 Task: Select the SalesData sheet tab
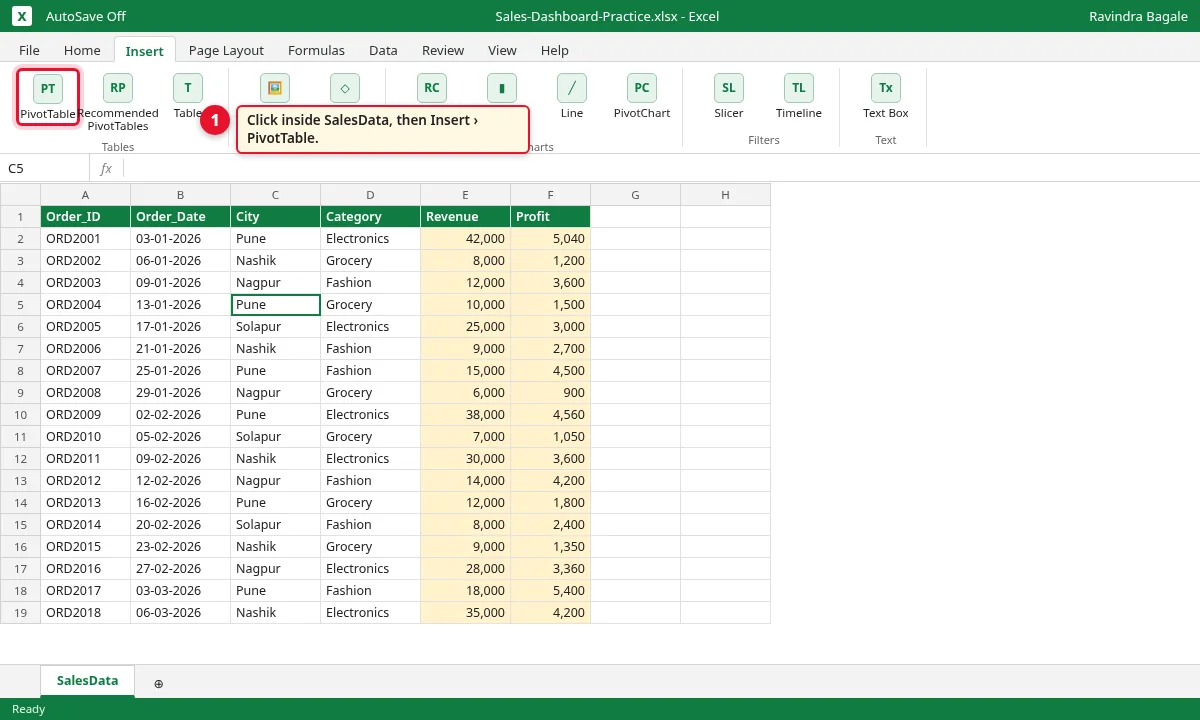click(x=87, y=681)
